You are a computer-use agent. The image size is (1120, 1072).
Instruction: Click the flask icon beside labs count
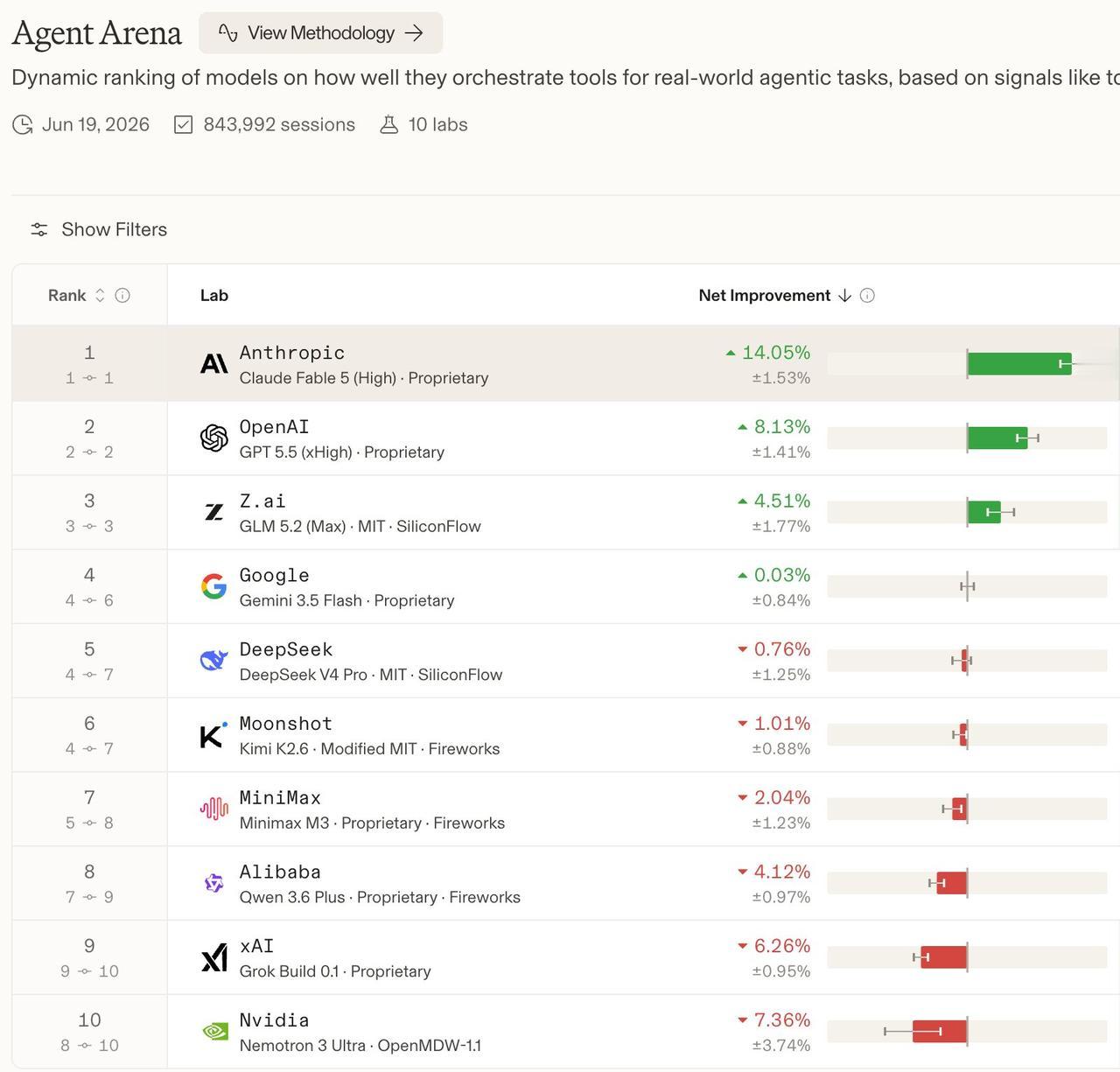click(x=388, y=125)
